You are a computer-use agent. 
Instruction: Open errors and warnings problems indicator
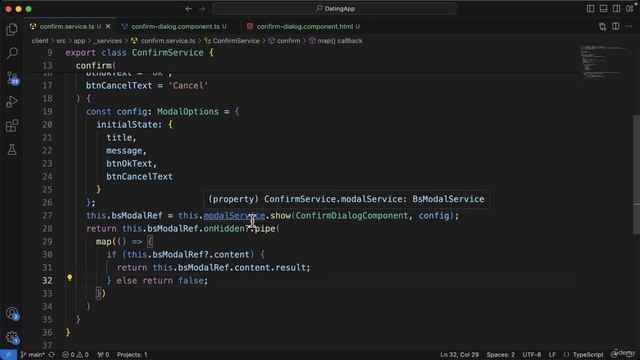click(76, 355)
